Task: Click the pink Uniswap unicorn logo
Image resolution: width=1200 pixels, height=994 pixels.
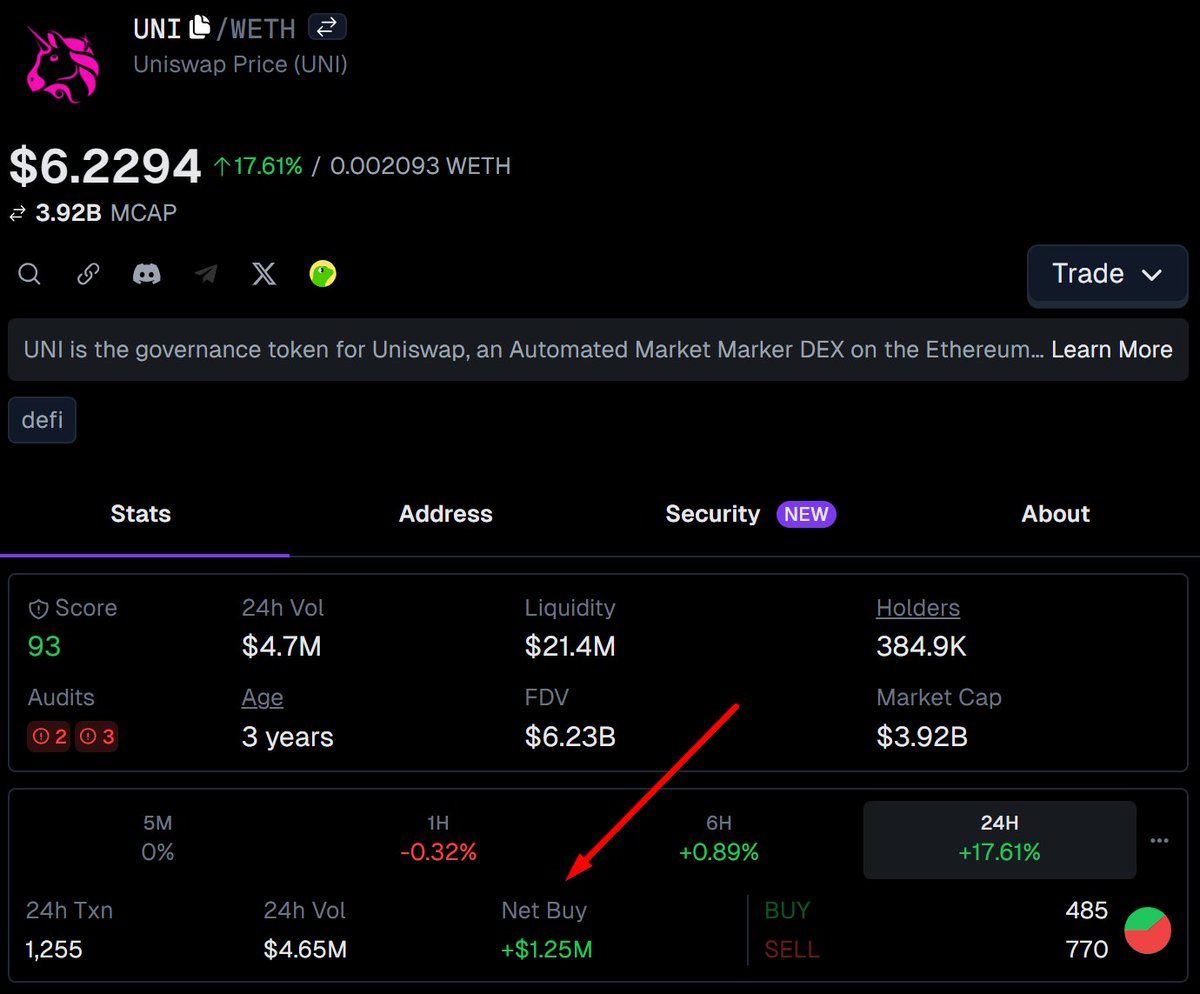Action: point(63,64)
